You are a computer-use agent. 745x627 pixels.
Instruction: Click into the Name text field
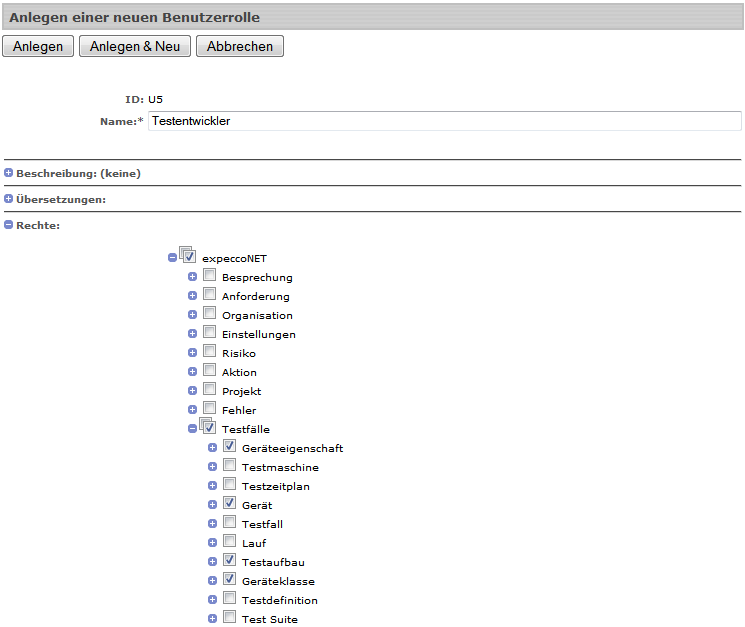444,121
